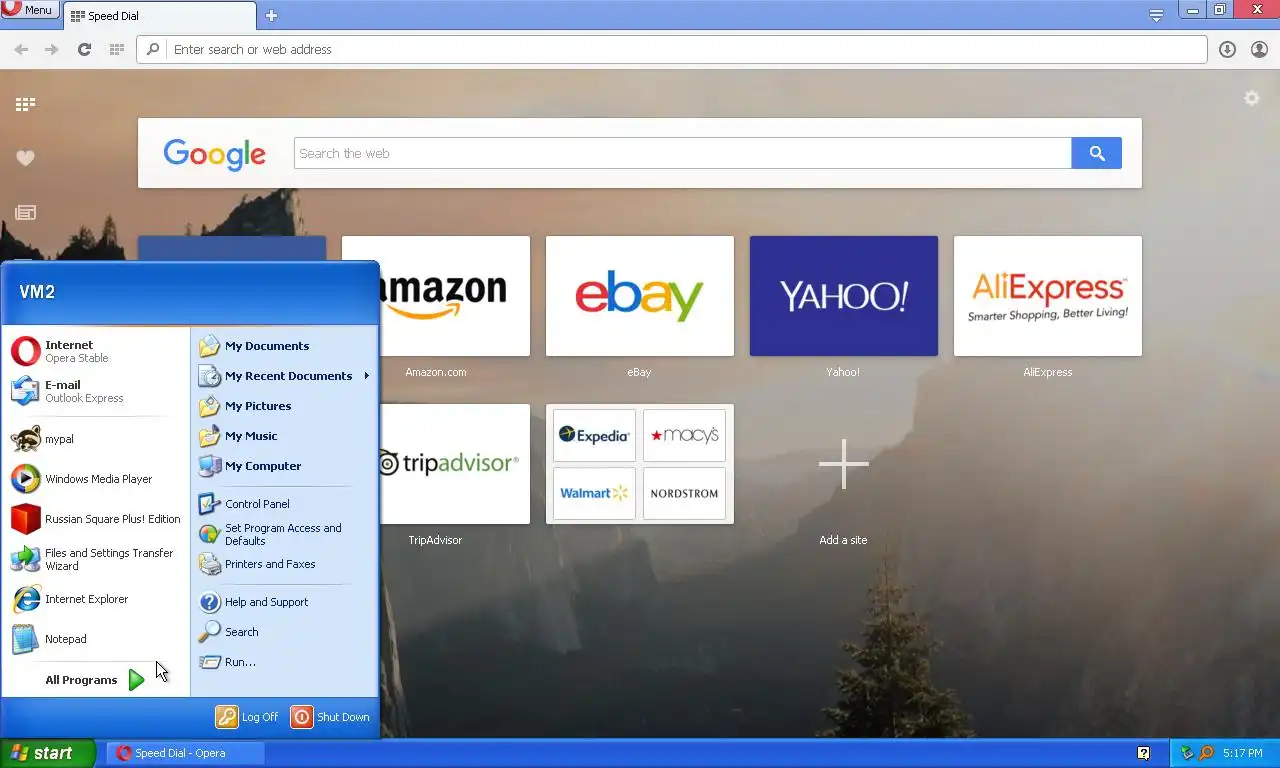Screen dimensions: 1280x768
Task: Open E-mail Outlook Express entry
Action: (x=96, y=391)
